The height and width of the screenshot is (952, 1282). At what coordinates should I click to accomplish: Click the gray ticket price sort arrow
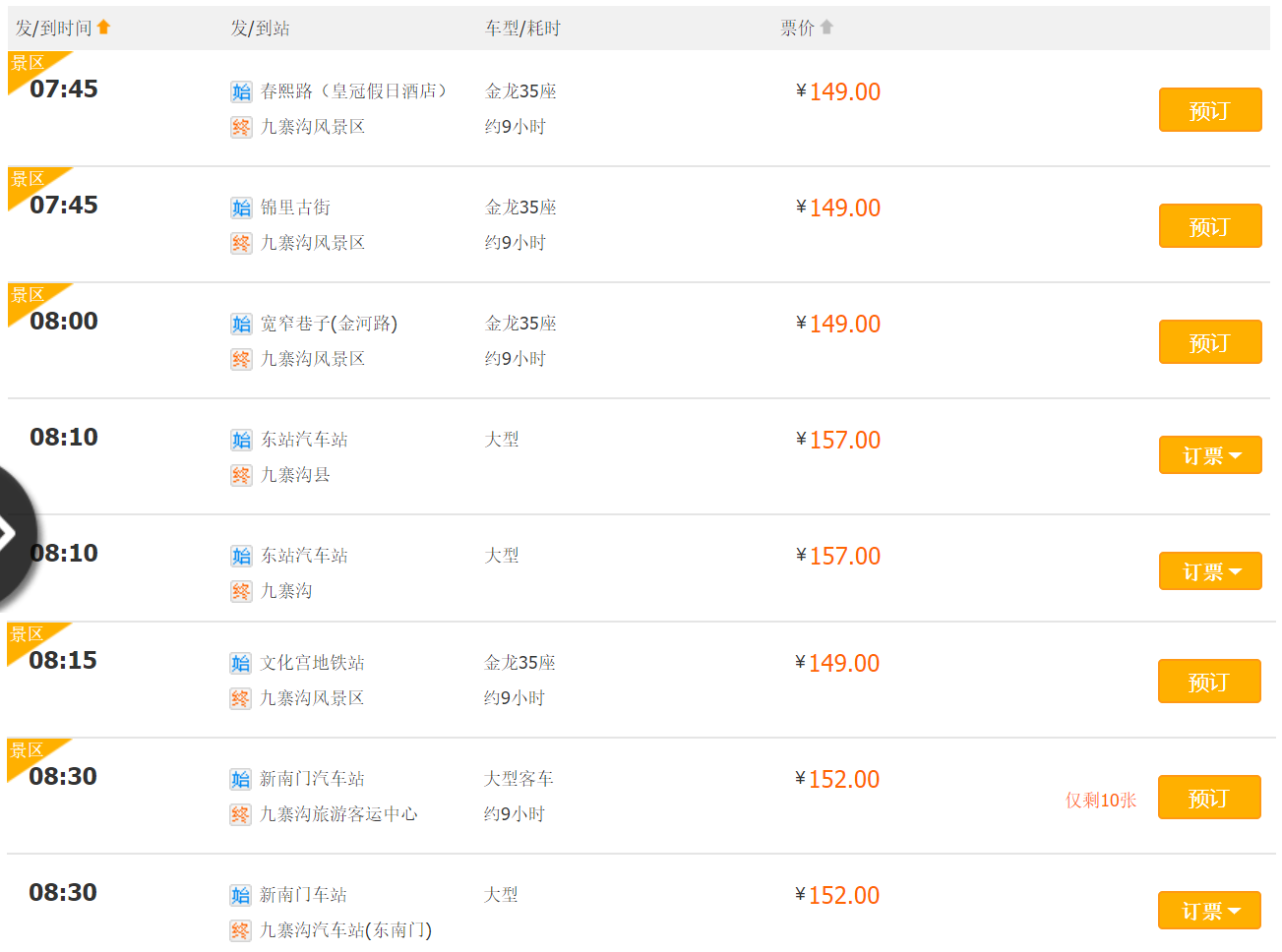[826, 28]
